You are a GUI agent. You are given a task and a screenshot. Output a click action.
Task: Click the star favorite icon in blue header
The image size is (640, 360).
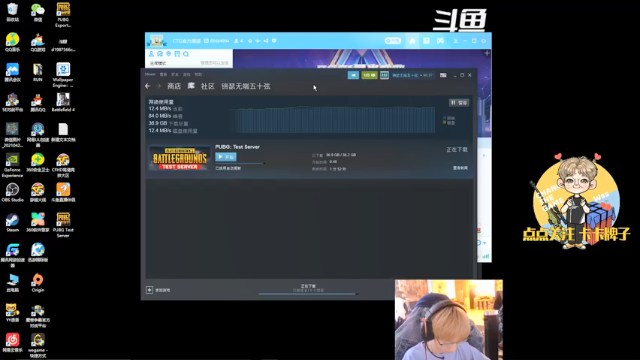[x=250, y=41]
